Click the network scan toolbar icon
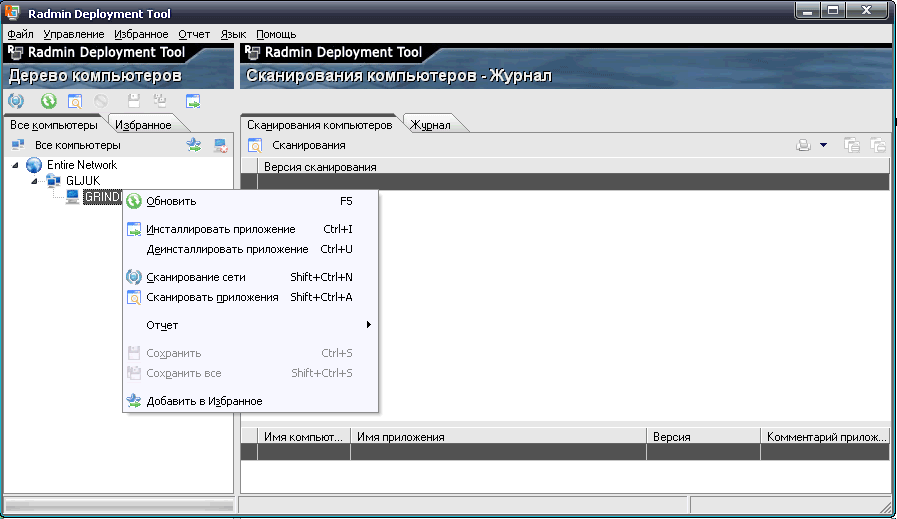The height and width of the screenshot is (519, 897). 16,101
